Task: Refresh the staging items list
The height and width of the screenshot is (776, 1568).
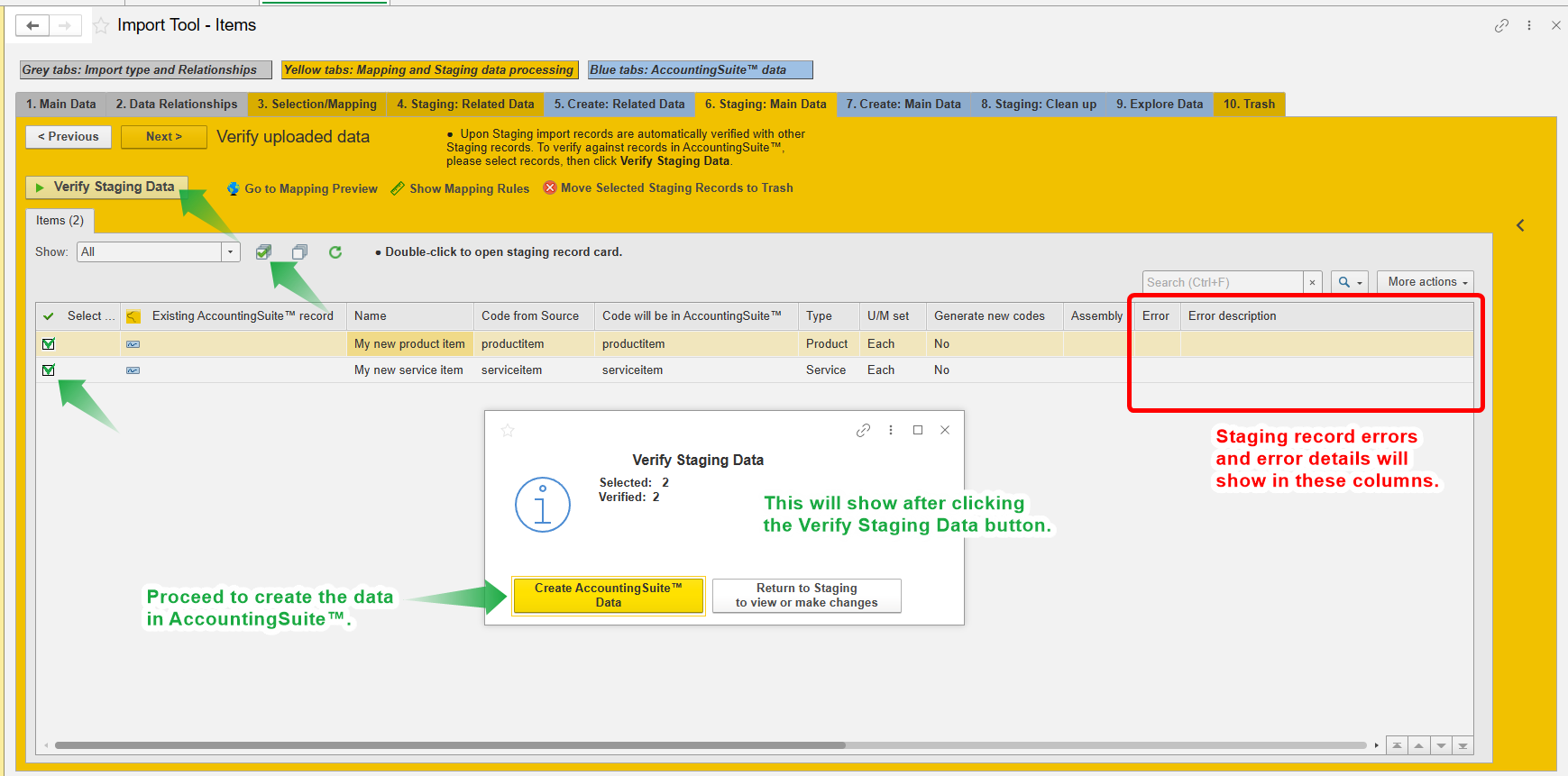Action: pyautogui.click(x=335, y=252)
